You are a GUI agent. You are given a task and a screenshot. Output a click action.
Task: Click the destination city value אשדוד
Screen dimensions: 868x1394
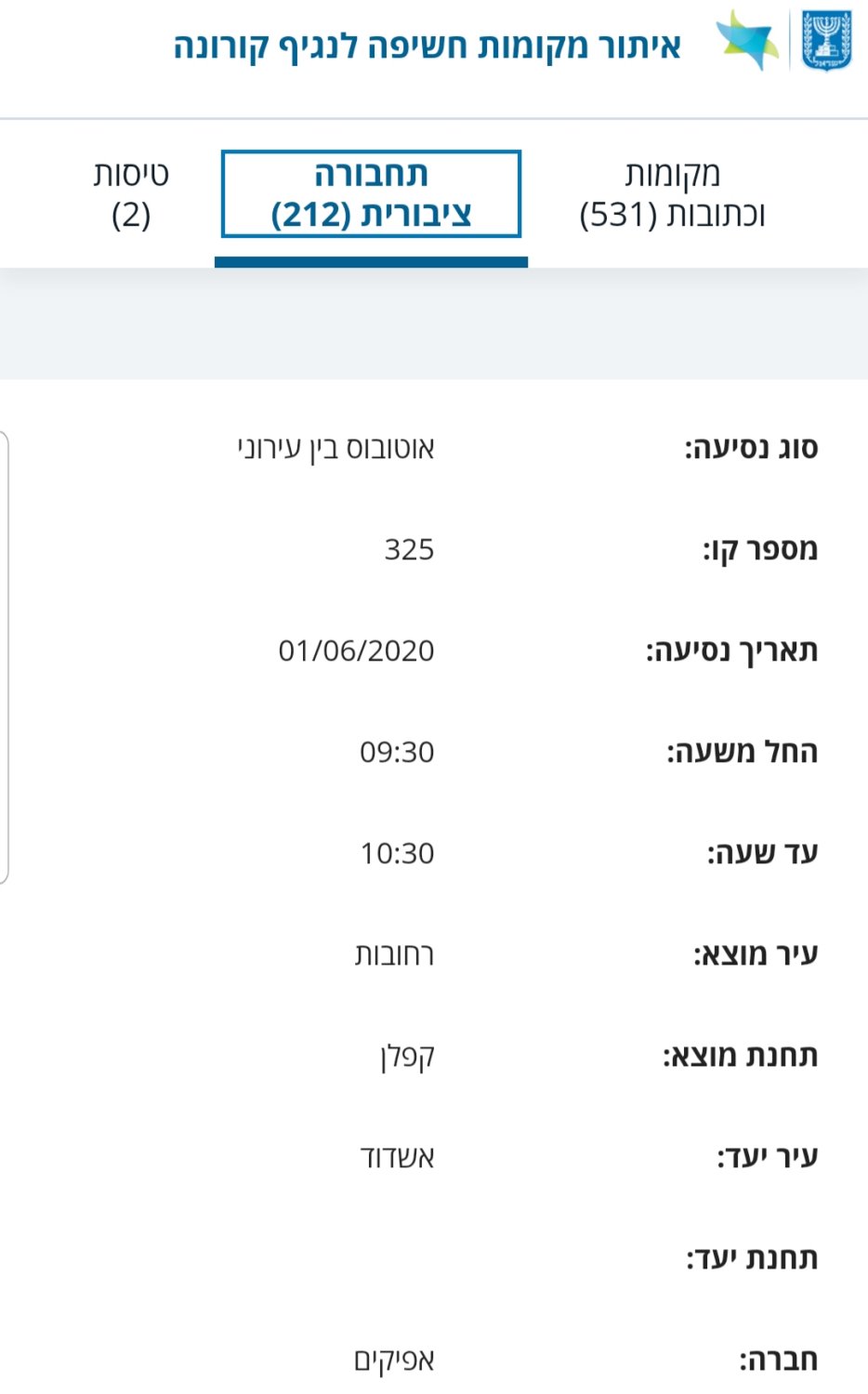pos(397,1158)
